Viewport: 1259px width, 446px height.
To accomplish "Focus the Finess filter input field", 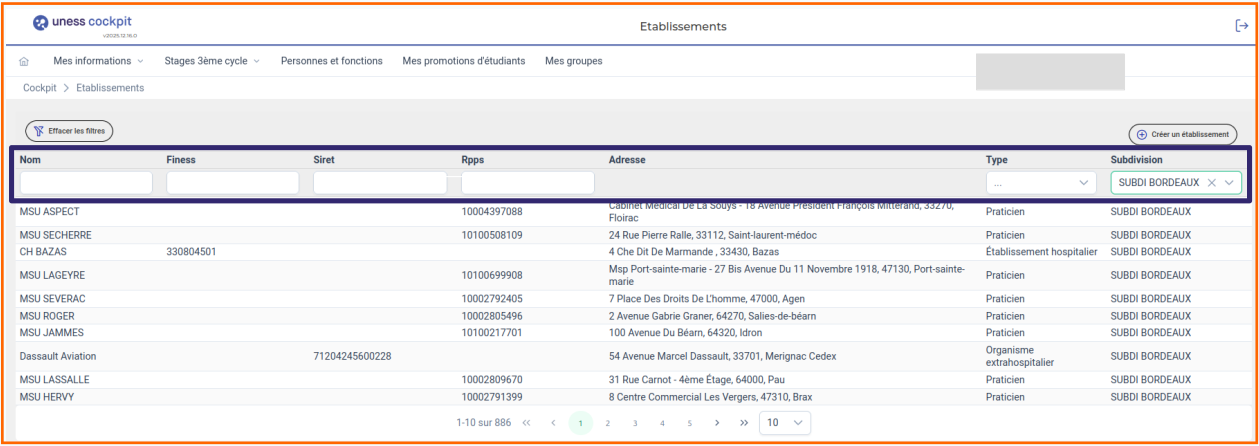I will [232, 183].
